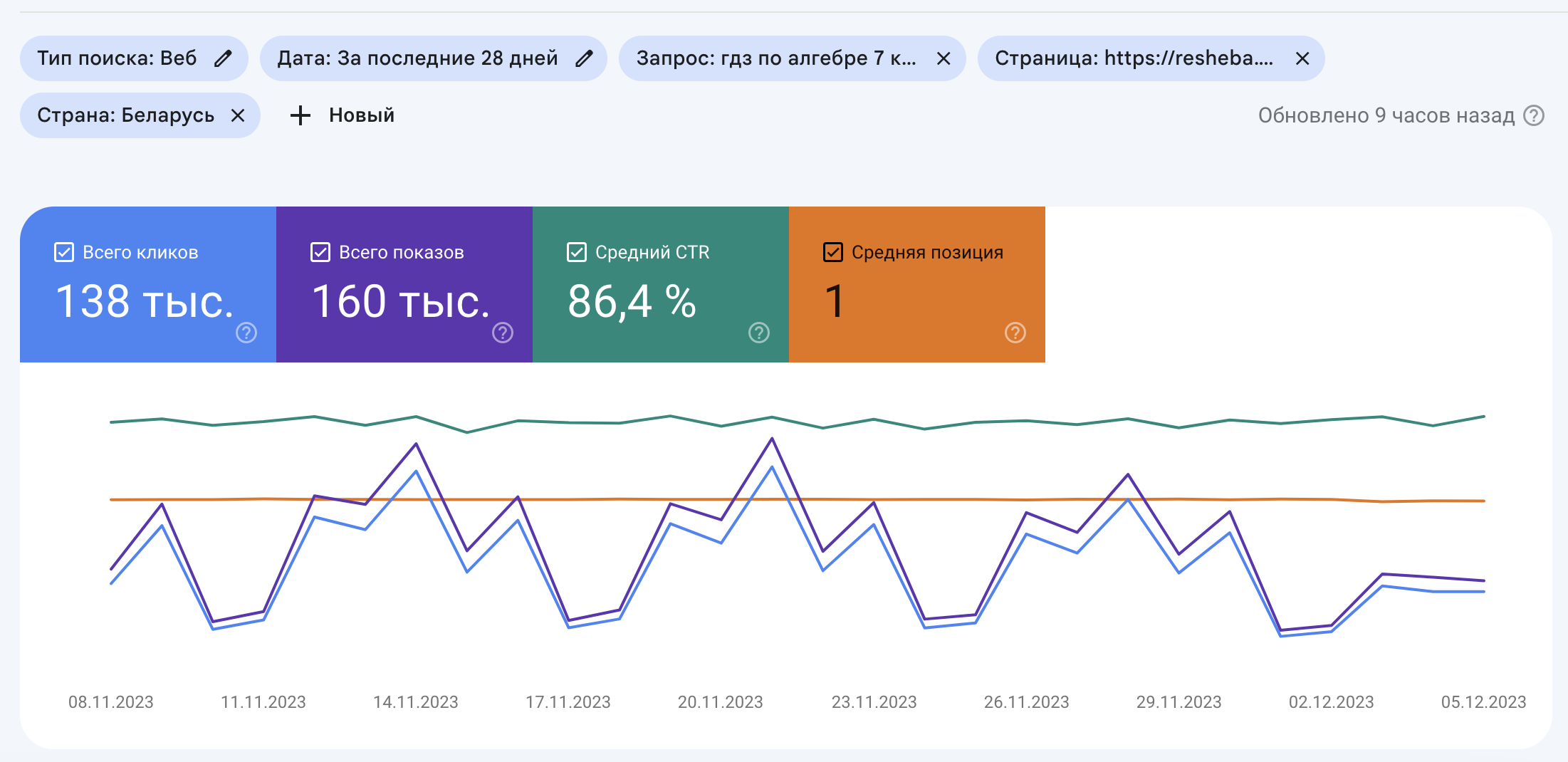Image resolution: width=1568 pixels, height=762 pixels.
Task: Click the green CTR line on chart
Action: pos(798,422)
